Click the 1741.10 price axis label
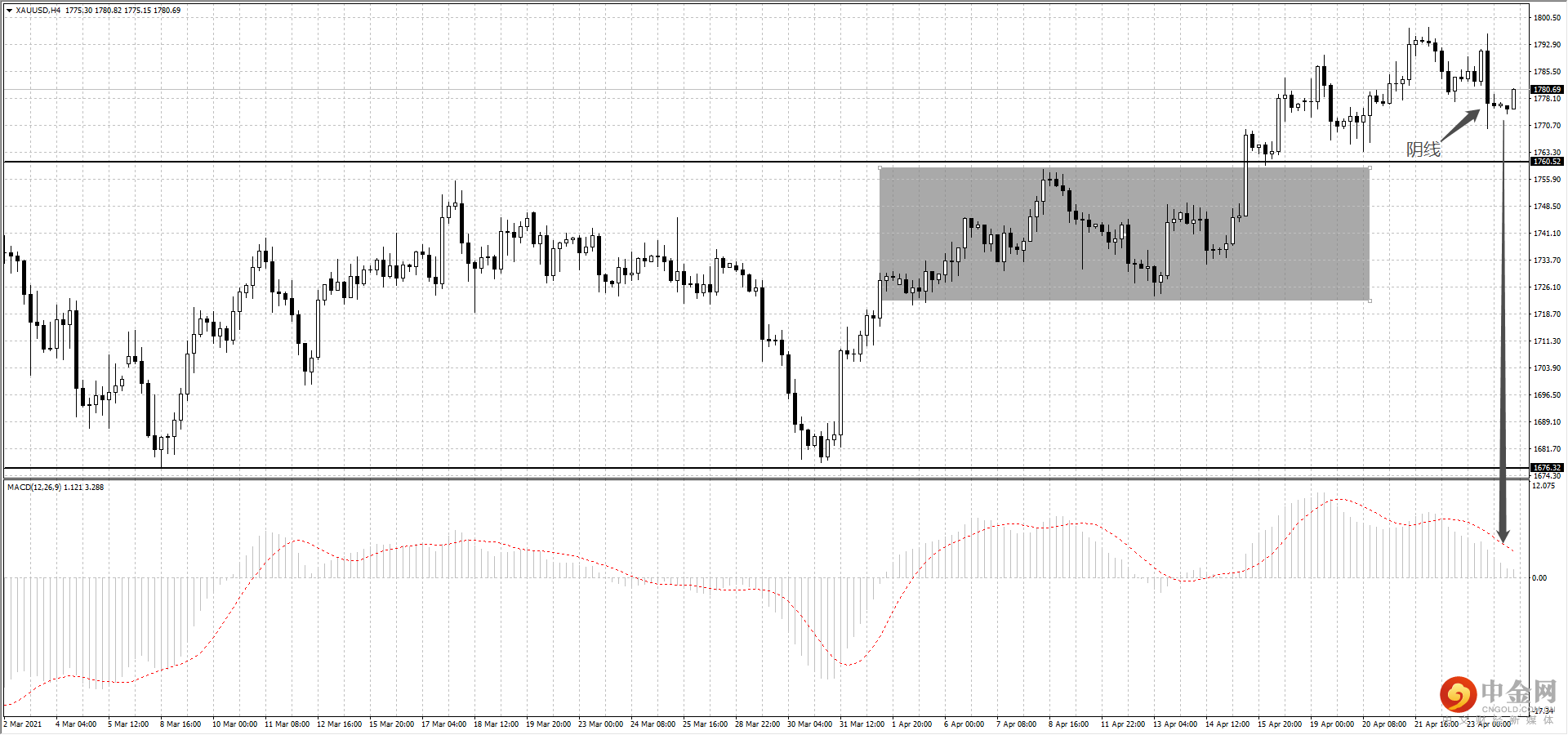The image size is (1568, 735). (1547, 234)
